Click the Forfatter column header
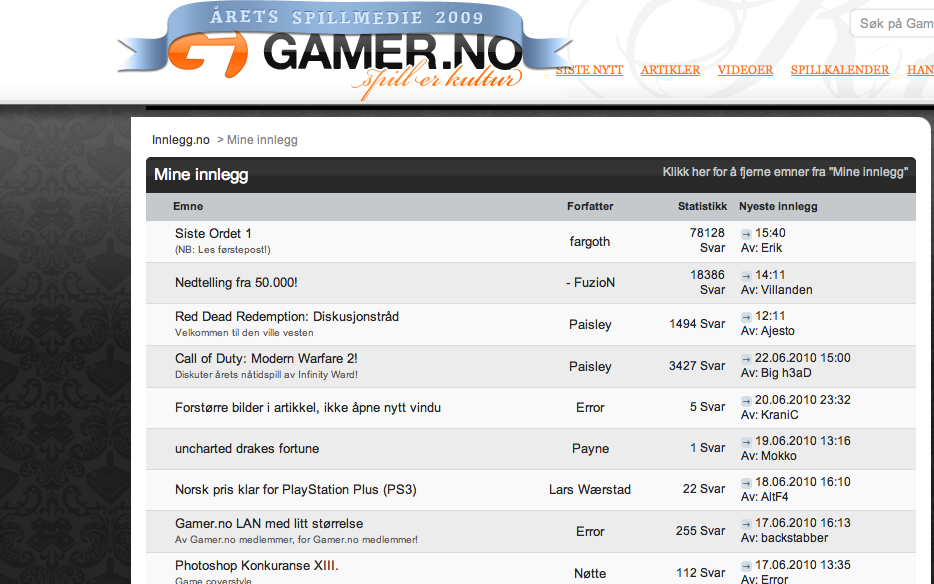This screenshot has width=934, height=584. point(590,207)
